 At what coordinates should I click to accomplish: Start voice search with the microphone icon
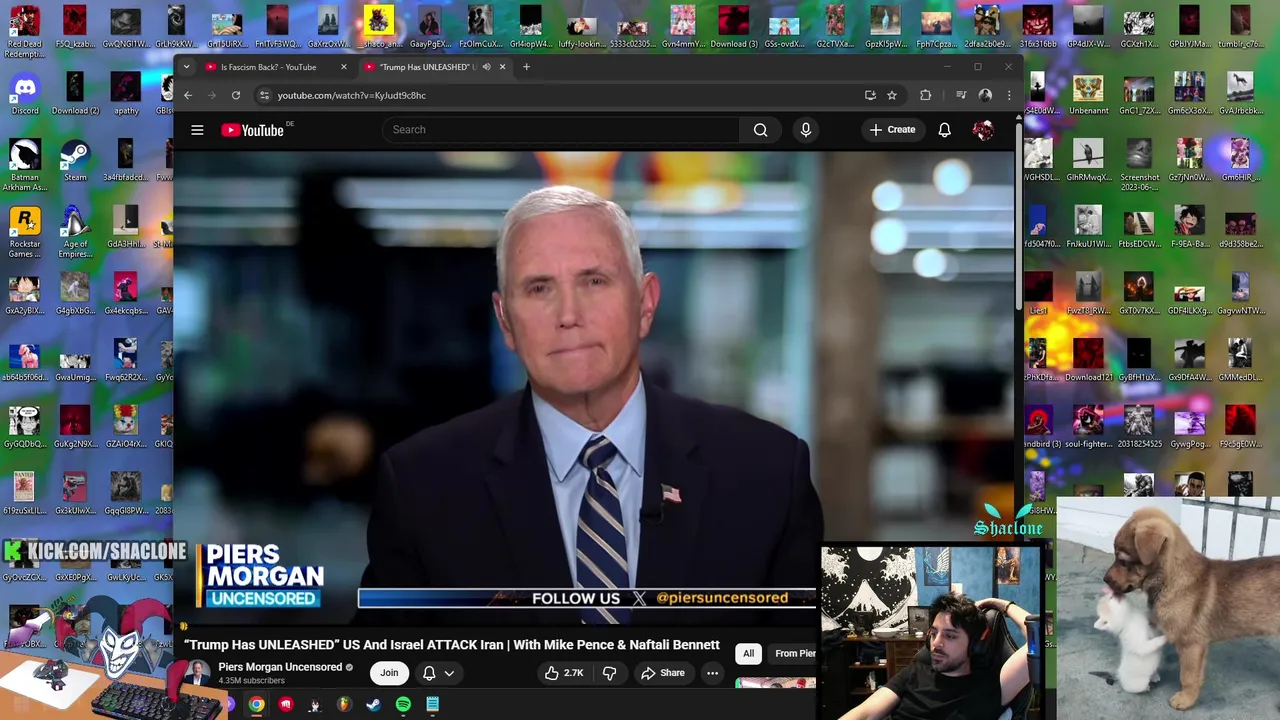(805, 130)
